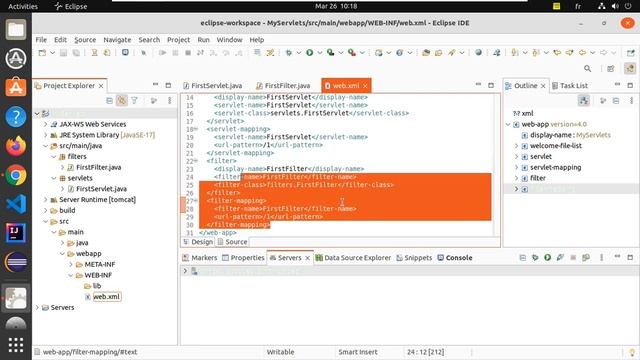This screenshot has width=640, height=360.
Task: Open the Data Source Explorer tab
Action: coord(353,258)
